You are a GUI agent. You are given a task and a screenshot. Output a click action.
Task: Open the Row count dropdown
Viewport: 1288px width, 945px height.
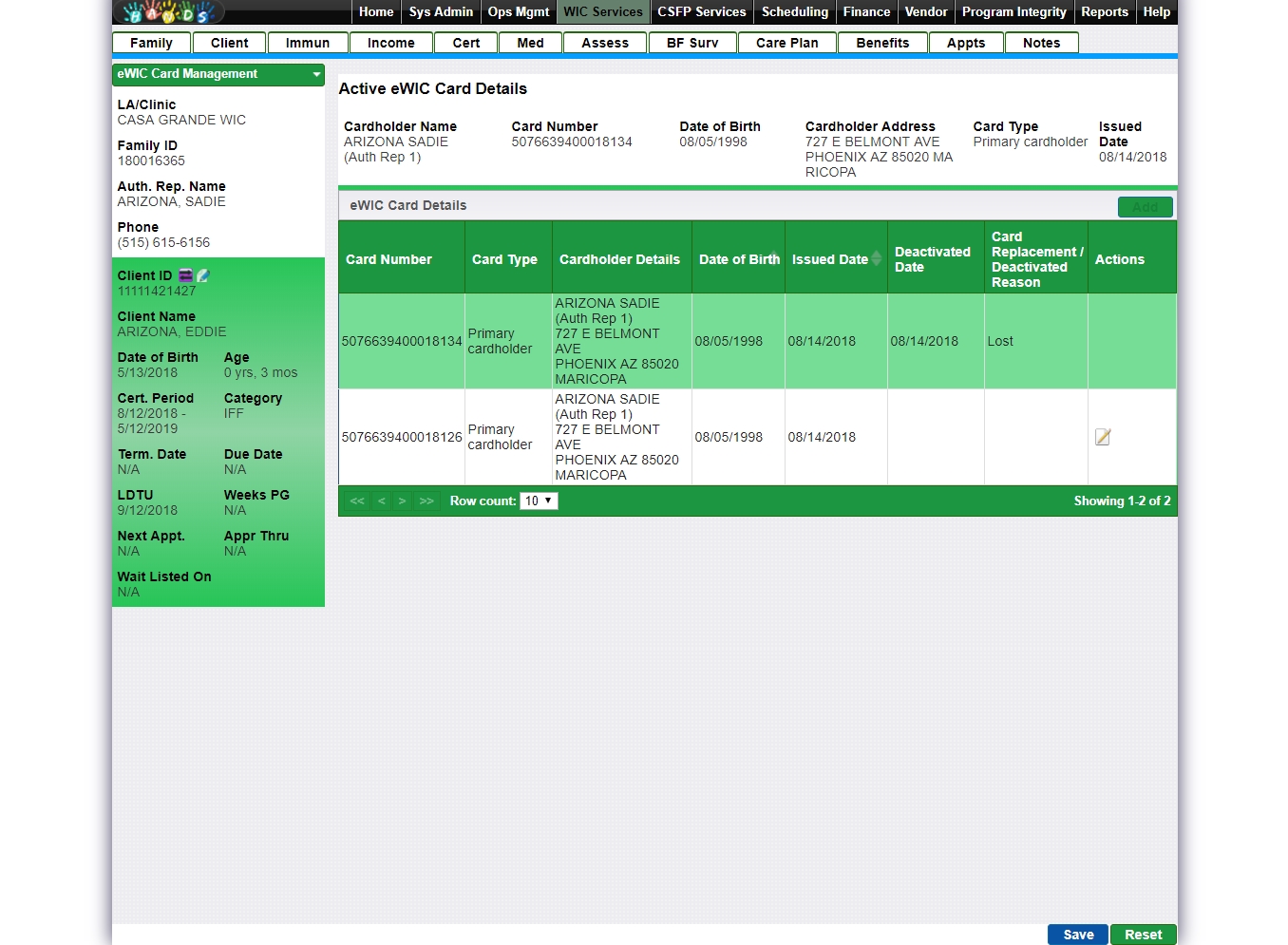pyautogui.click(x=539, y=501)
